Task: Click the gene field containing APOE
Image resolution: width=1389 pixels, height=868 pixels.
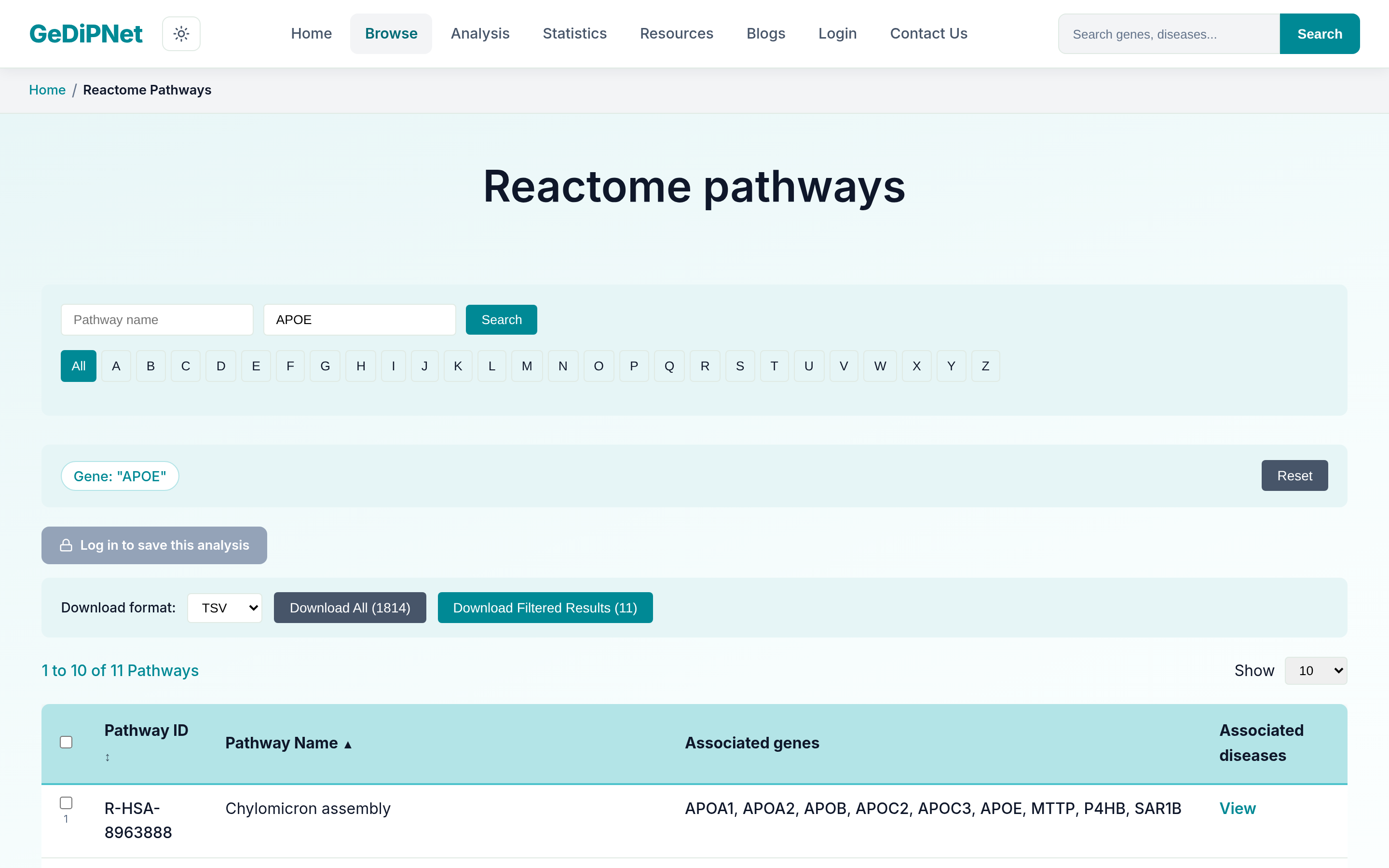Action: pyautogui.click(x=360, y=320)
